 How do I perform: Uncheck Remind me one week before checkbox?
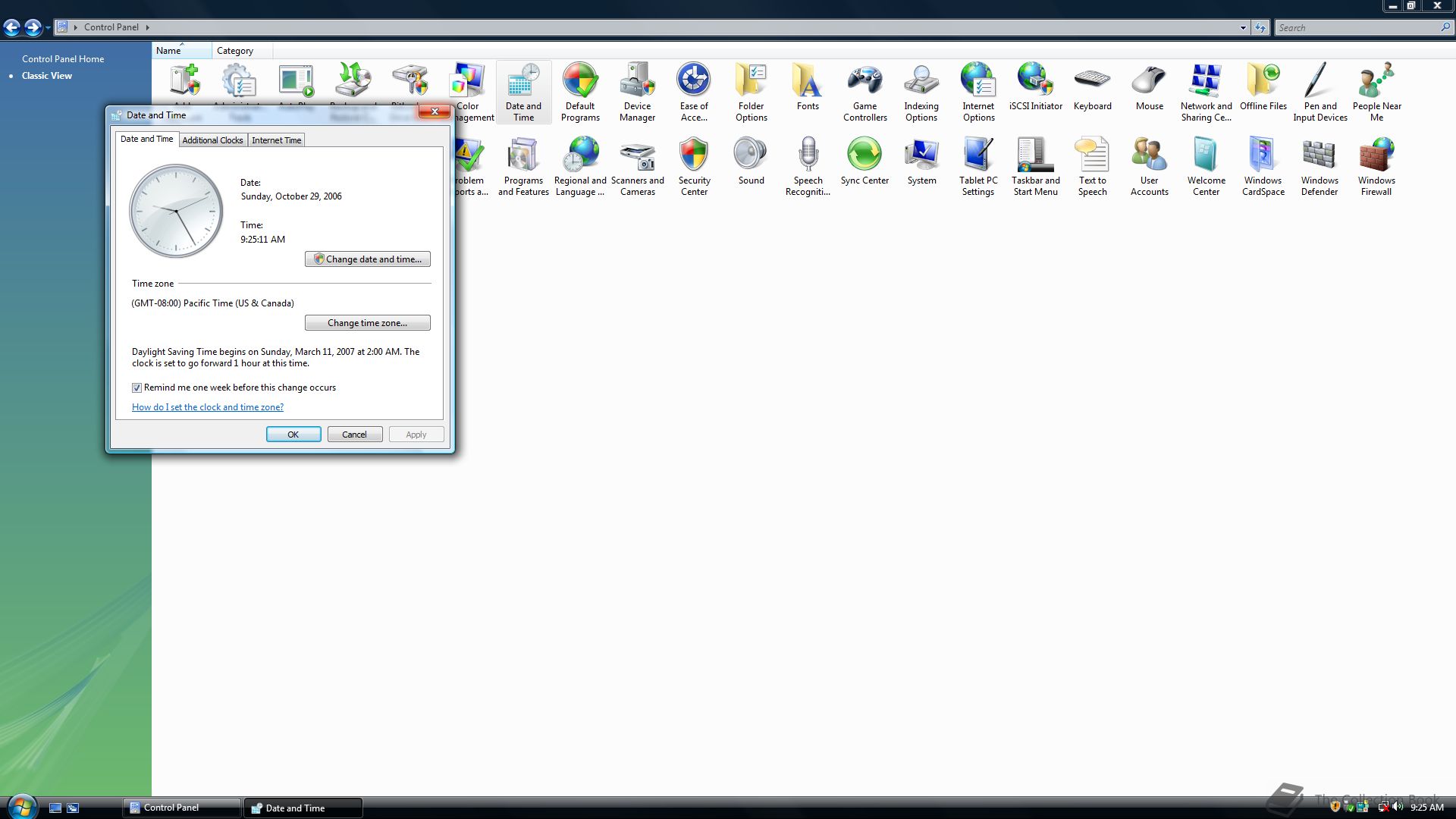pyautogui.click(x=137, y=388)
